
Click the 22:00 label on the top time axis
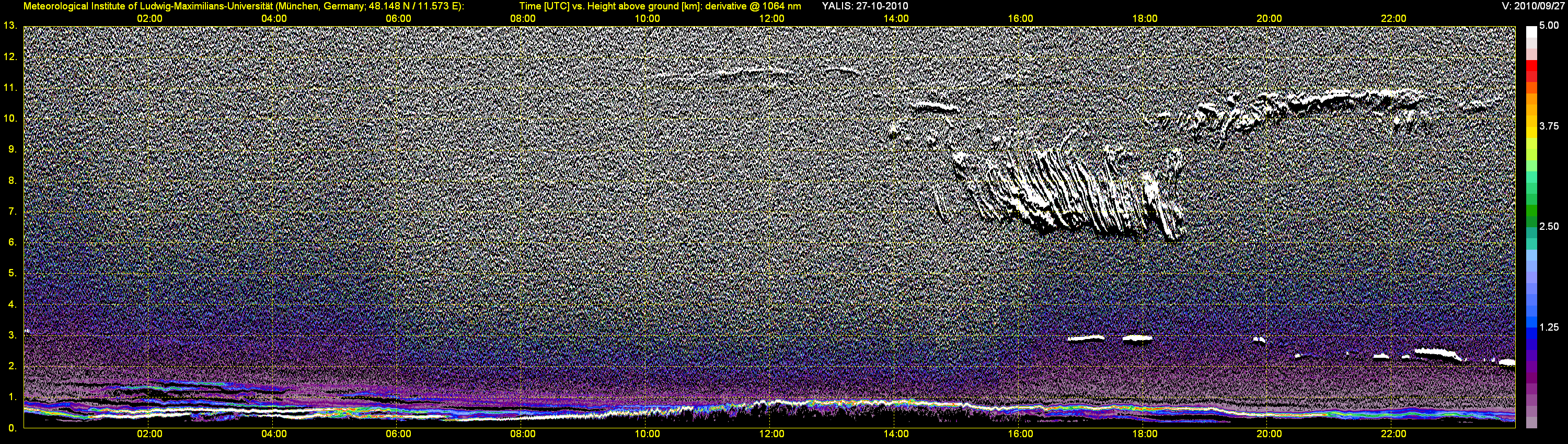coord(1393,19)
